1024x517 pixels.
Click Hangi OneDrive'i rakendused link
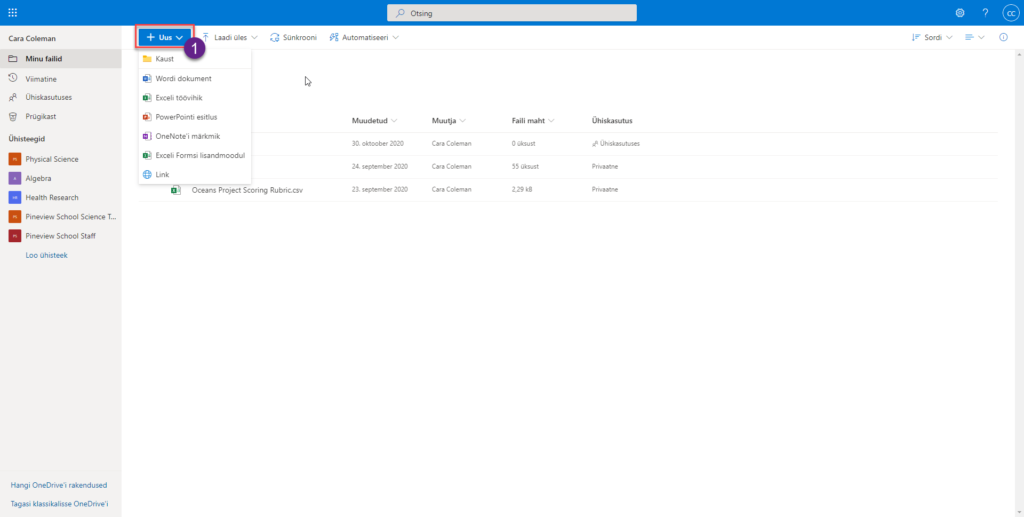click(x=58, y=485)
